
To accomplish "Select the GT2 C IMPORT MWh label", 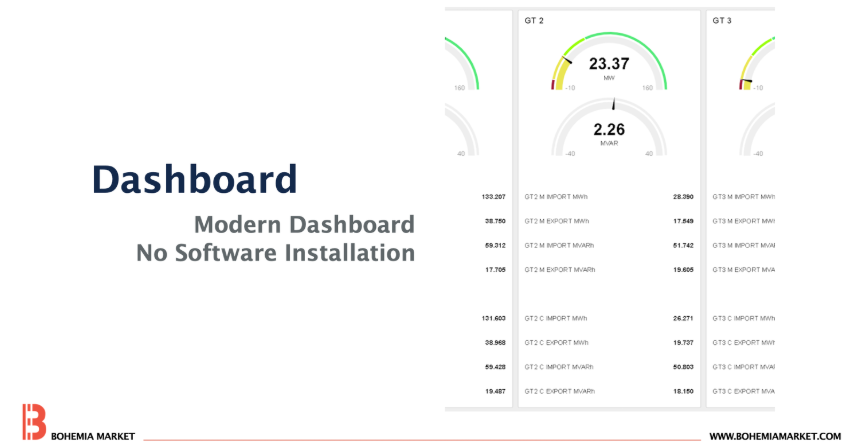I will 556,318.
